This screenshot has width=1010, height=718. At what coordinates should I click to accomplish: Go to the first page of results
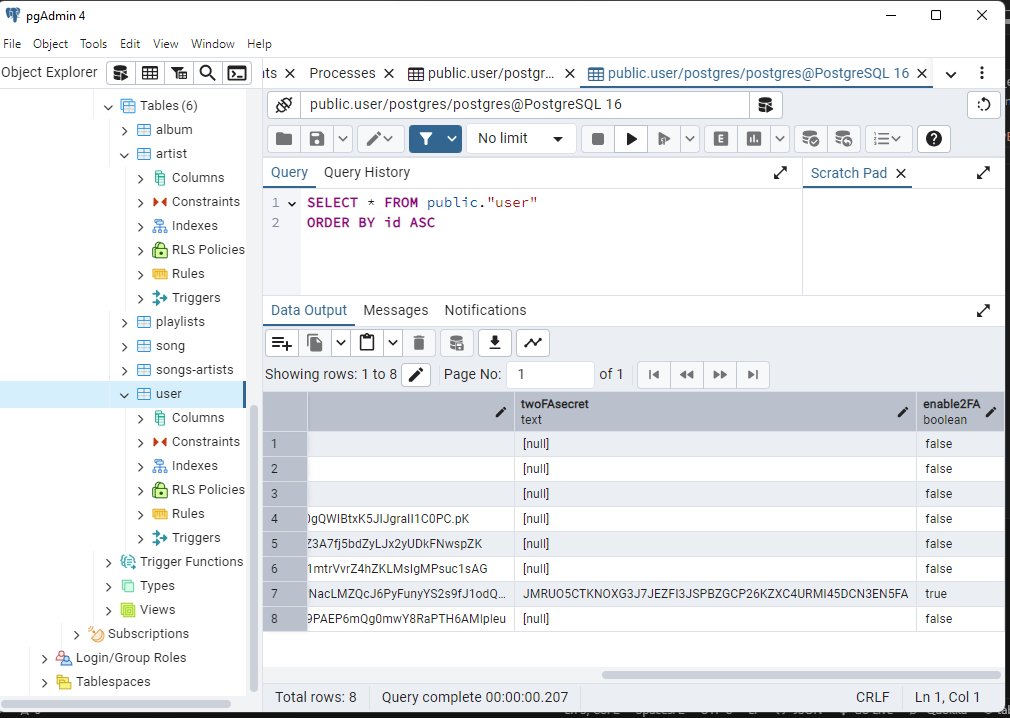654,375
